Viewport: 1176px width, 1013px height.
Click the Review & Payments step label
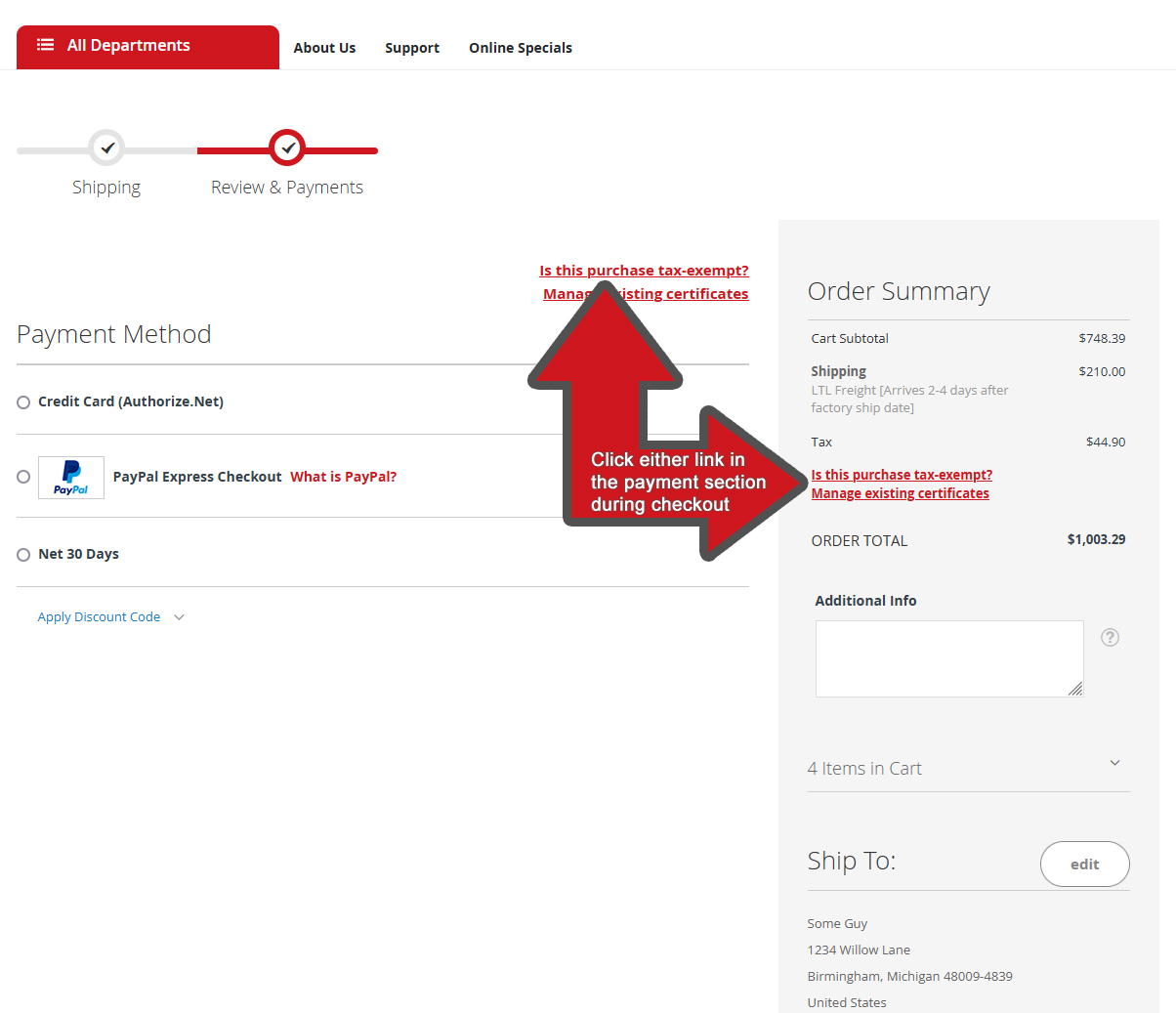tap(287, 188)
